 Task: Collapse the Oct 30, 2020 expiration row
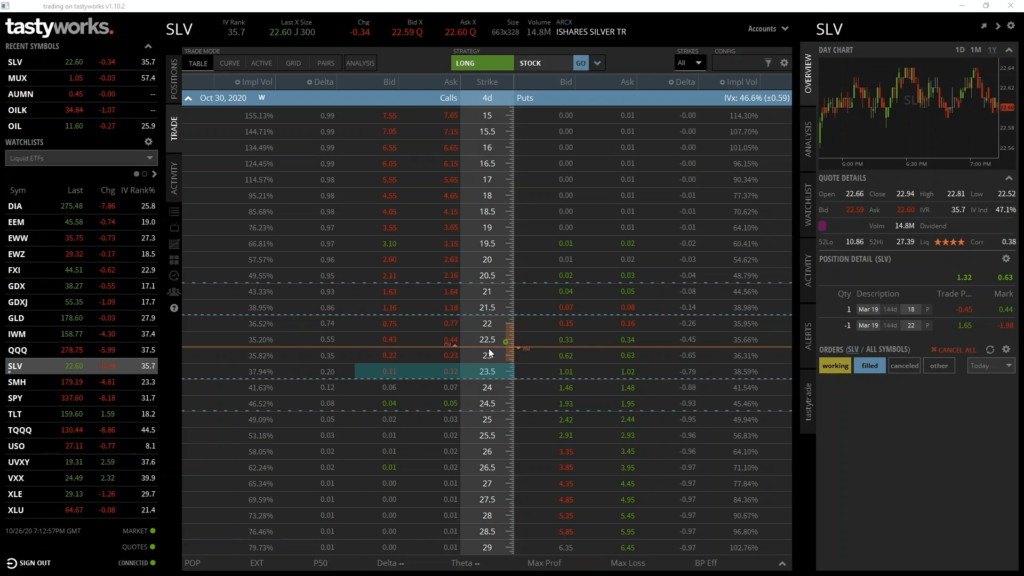click(x=188, y=98)
